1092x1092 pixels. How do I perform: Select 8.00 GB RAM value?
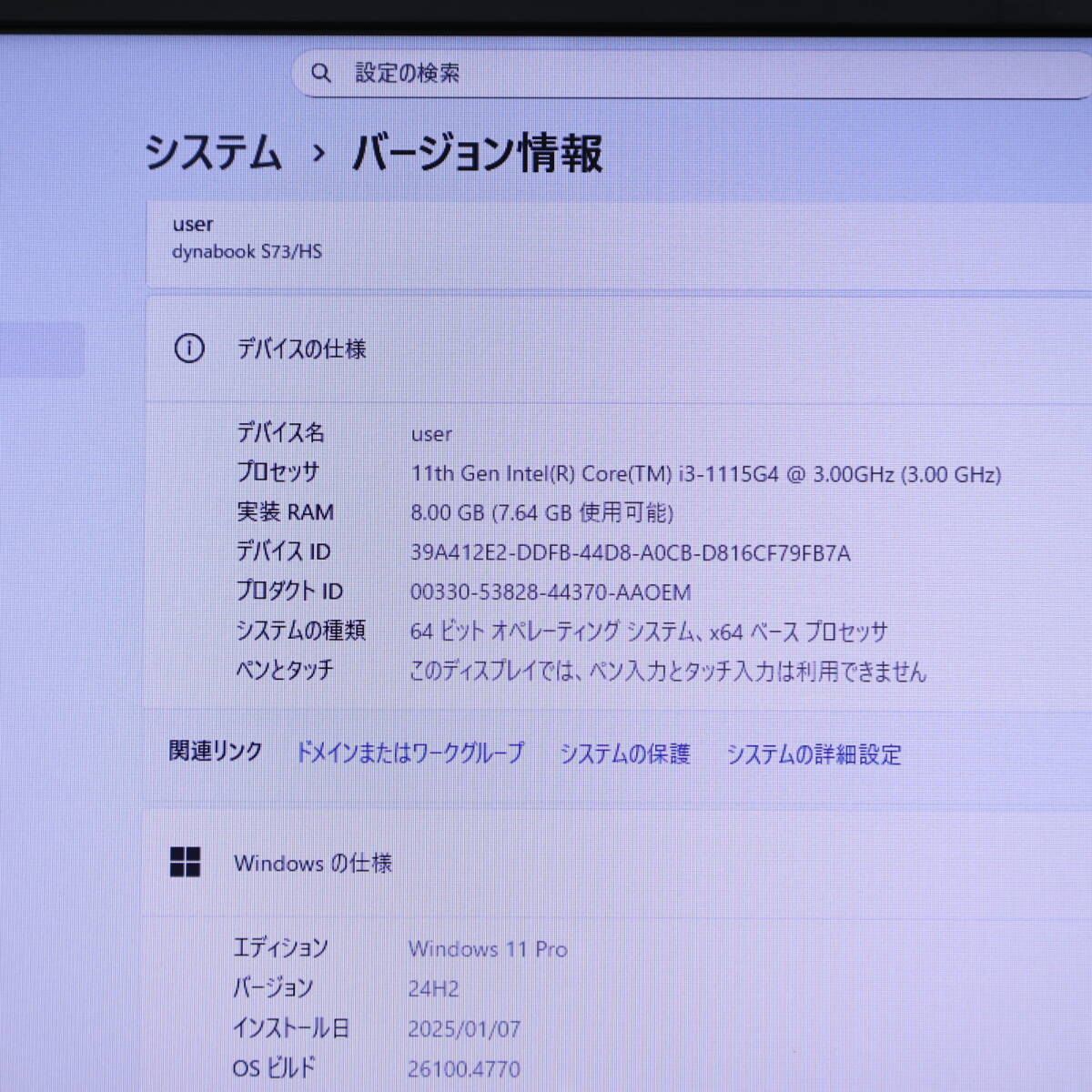coord(541,513)
